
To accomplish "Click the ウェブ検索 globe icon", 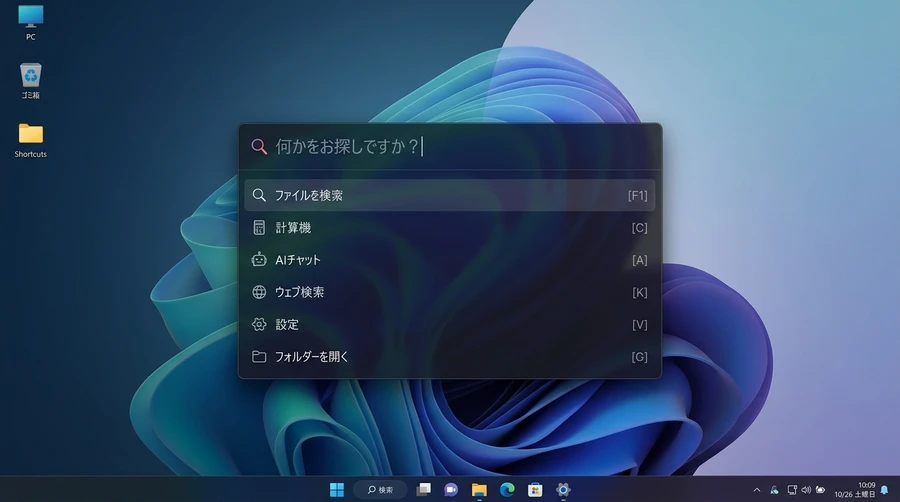I will [259, 292].
